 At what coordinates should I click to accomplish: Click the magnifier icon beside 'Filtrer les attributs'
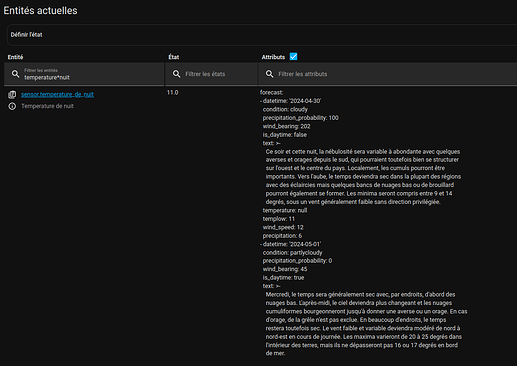269,74
